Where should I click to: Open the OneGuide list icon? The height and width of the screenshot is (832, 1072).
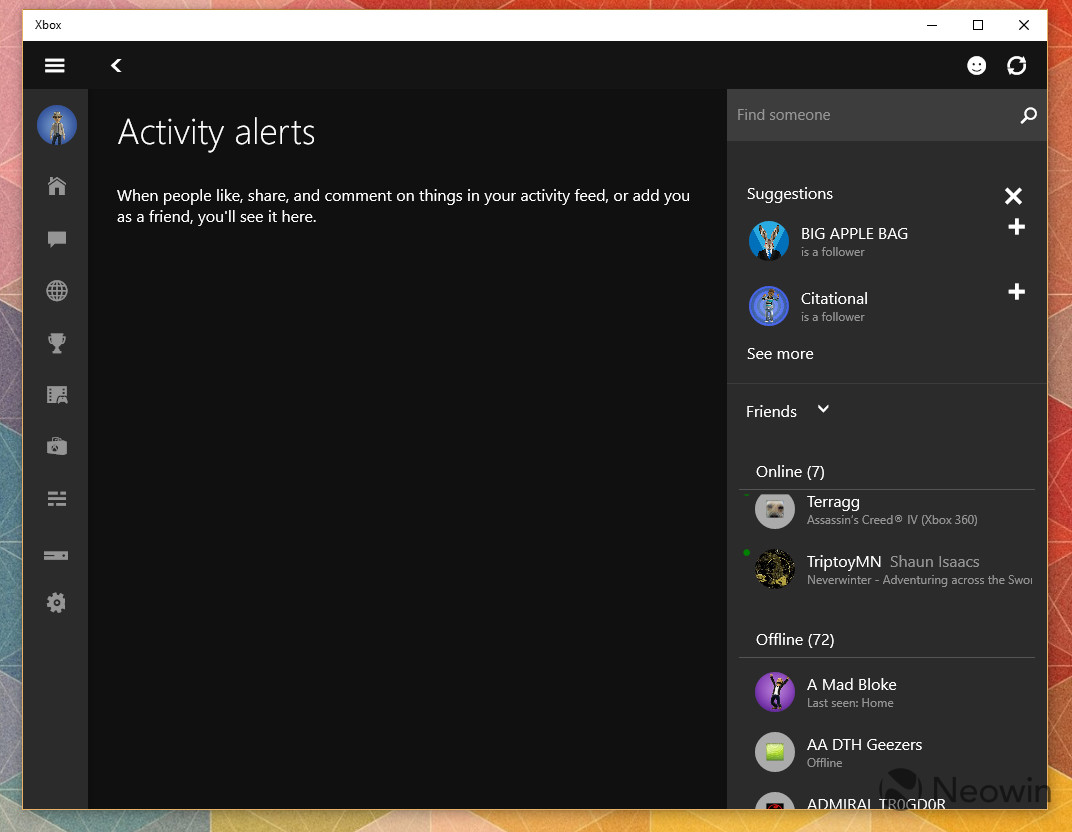pos(57,499)
